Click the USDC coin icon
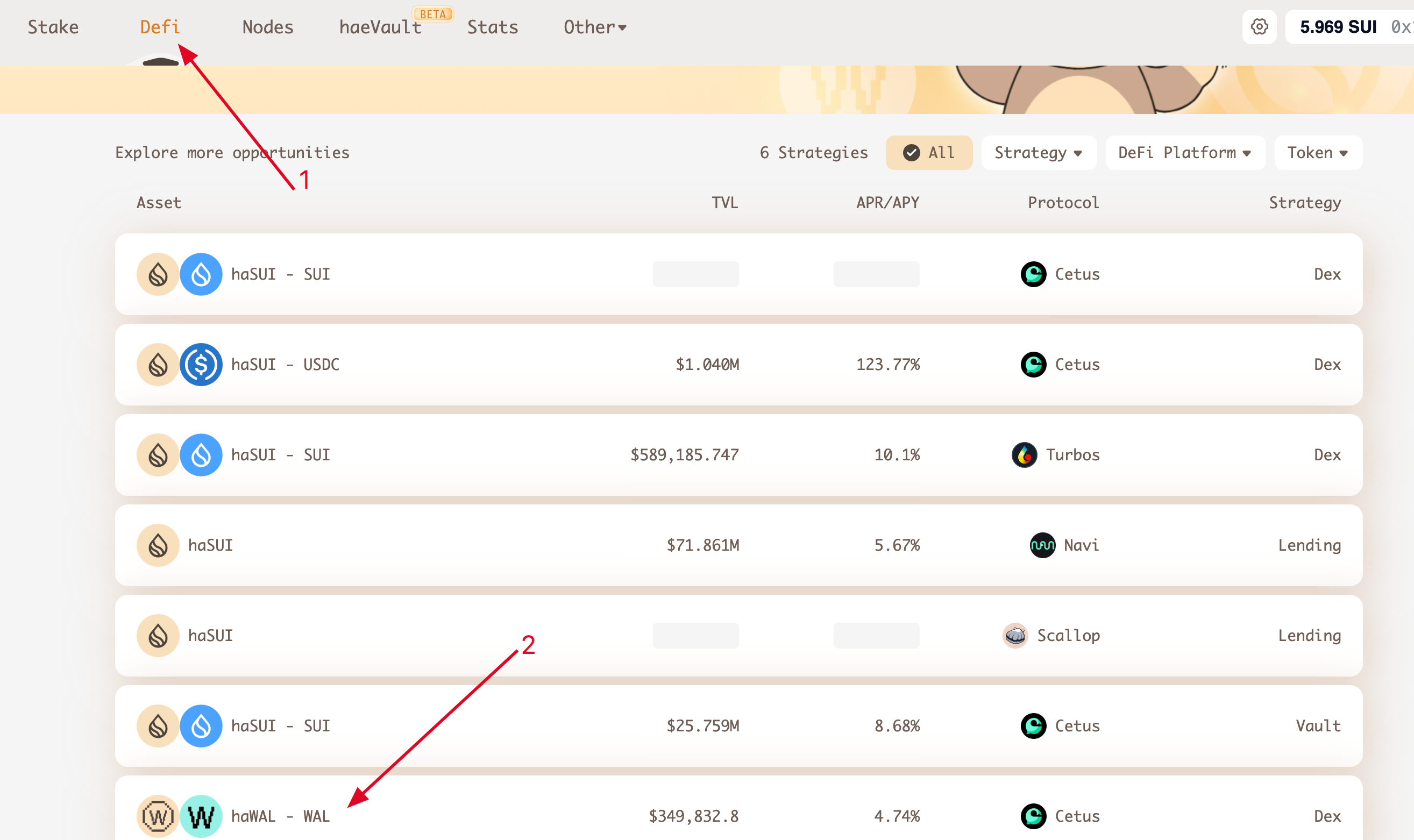Viewport: 1414px width, 840px height. tap(201, 365)
